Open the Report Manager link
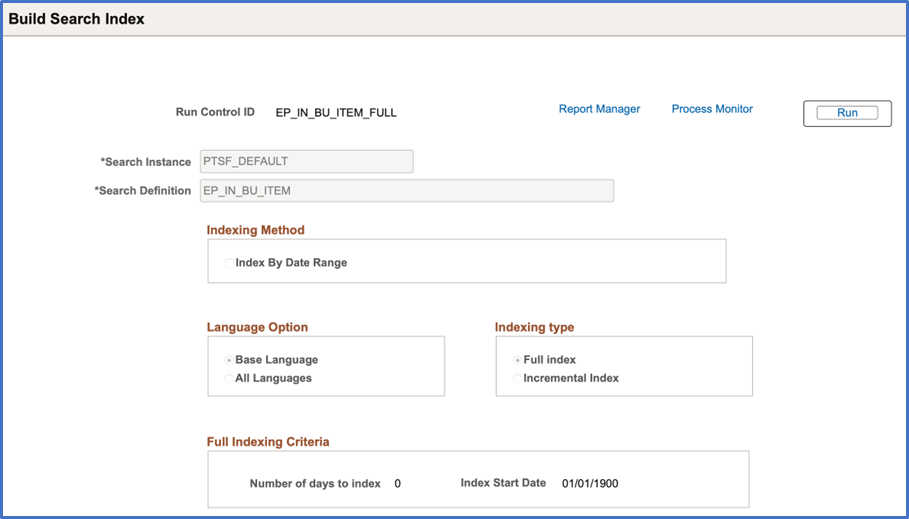909x519 pixels. click(599, 109)
